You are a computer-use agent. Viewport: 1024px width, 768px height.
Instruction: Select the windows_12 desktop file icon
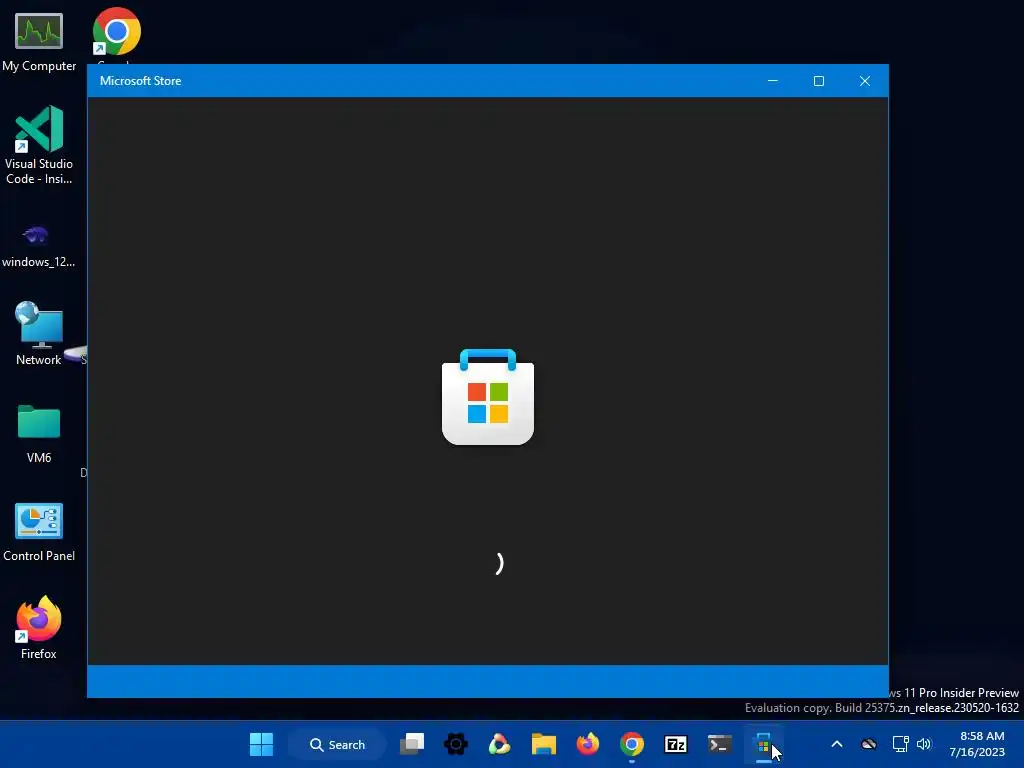pos(38,246)
